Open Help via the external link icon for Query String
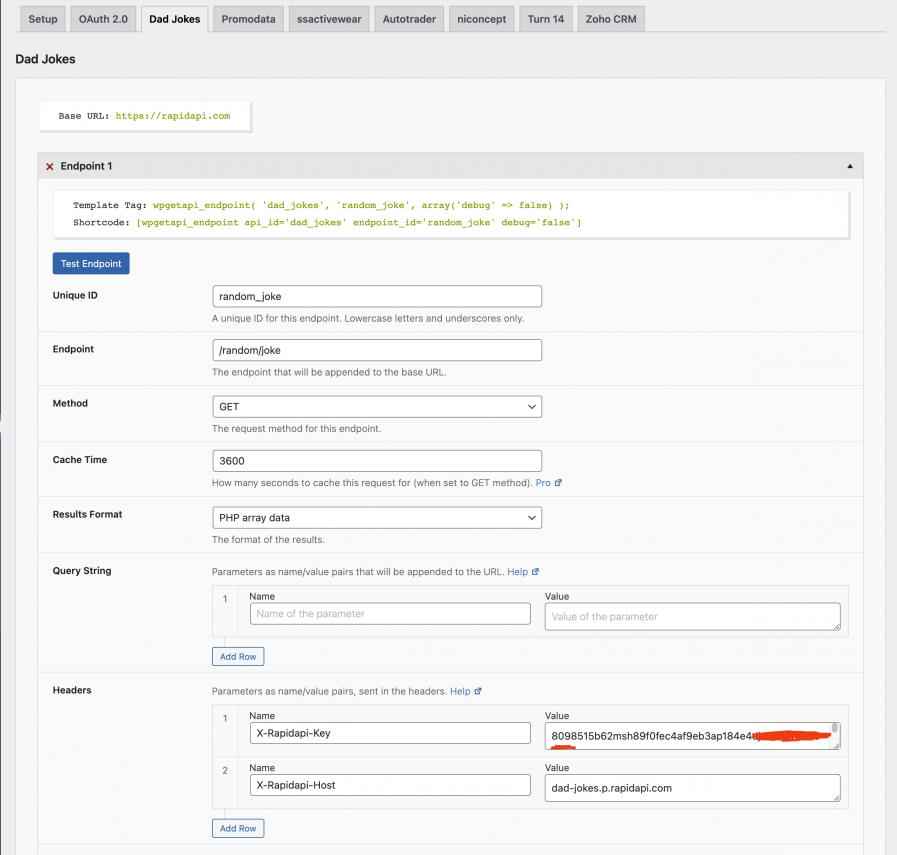The image size is (897, 855). (x=536, y=571)
